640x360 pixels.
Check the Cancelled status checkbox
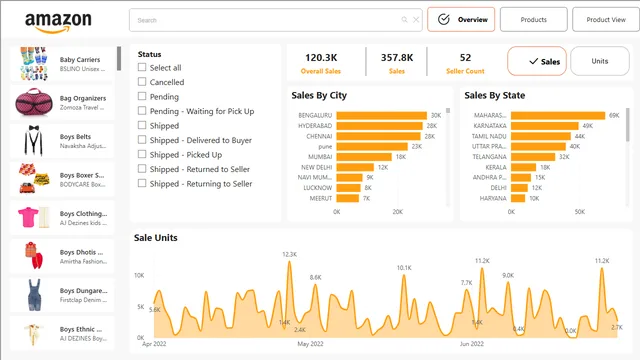[142, 82]
